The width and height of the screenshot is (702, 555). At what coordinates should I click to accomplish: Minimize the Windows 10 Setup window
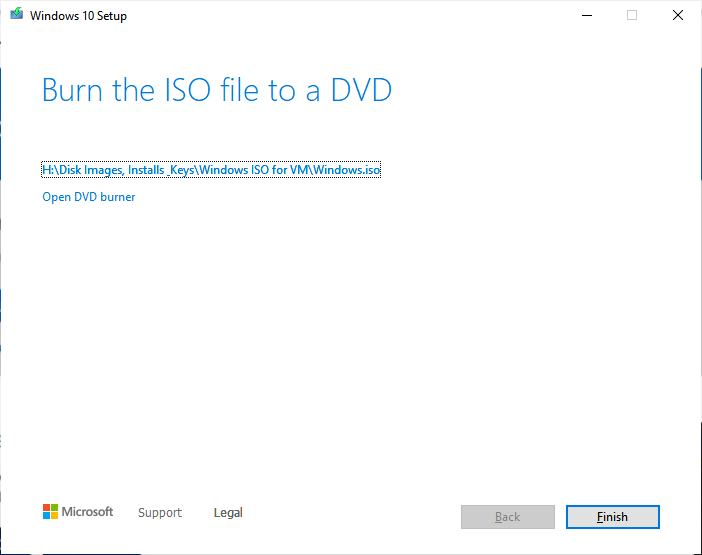coord(584,15)
